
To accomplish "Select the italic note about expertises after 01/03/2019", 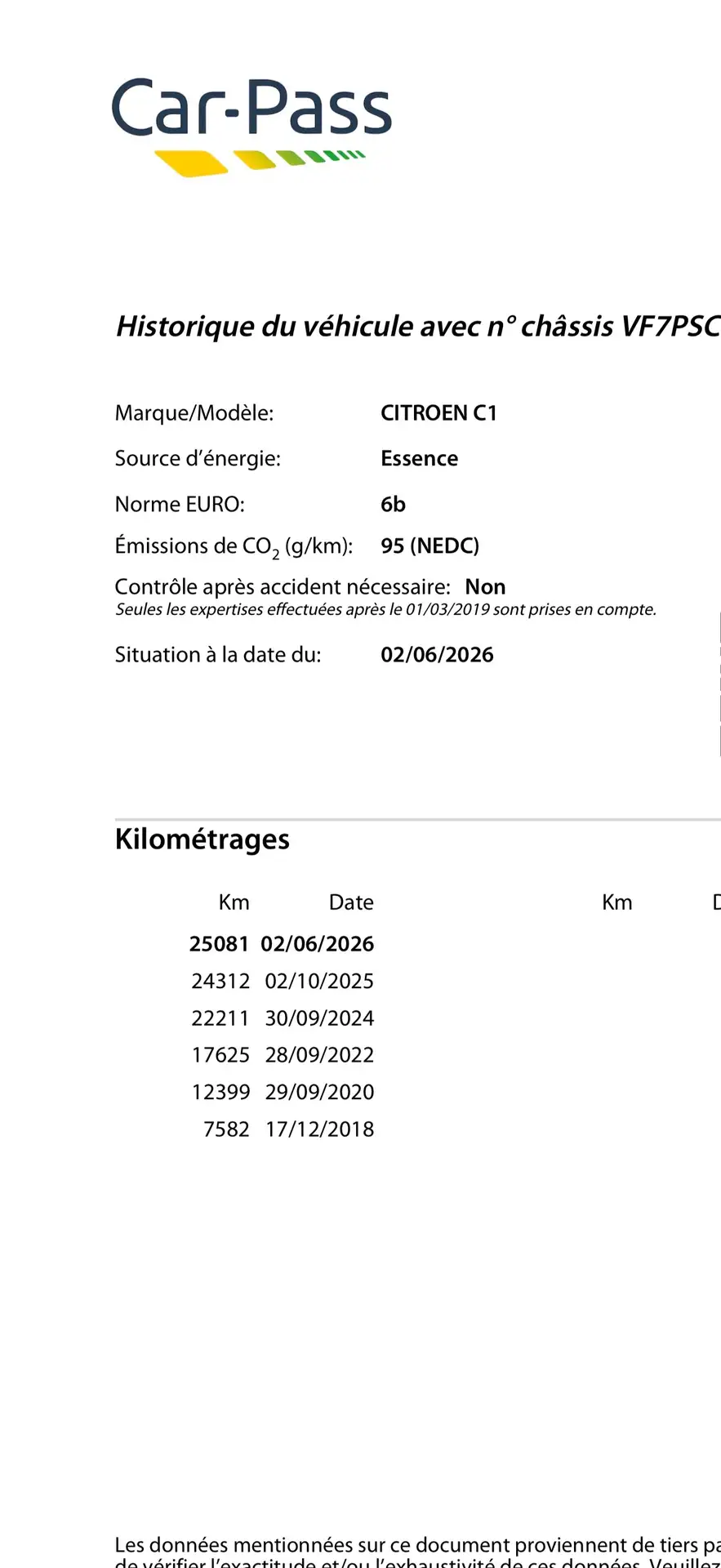I will pyautogui.click(x=386, y=609).
